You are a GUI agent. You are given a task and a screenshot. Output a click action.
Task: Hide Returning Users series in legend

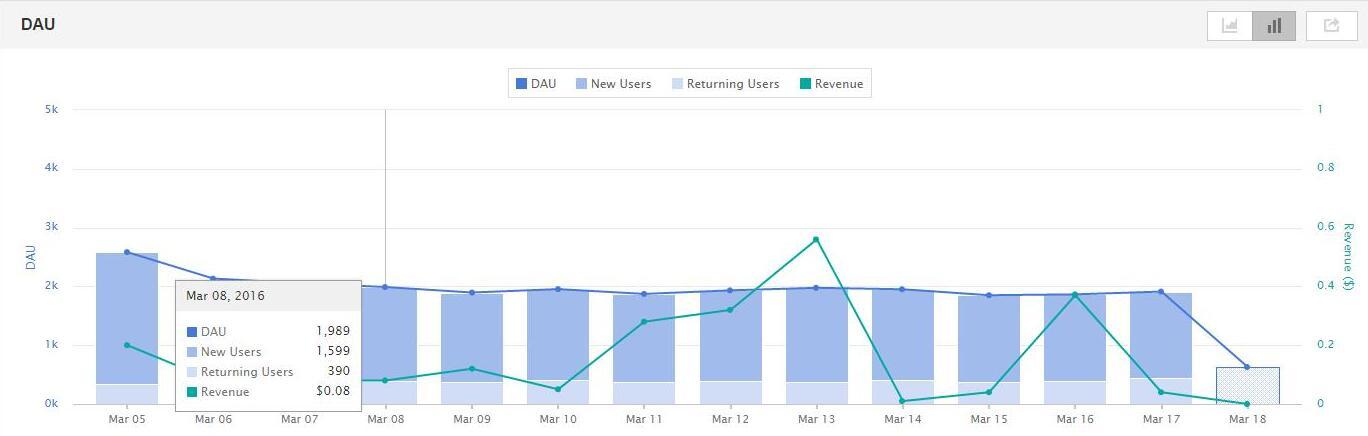click(725, 84)
